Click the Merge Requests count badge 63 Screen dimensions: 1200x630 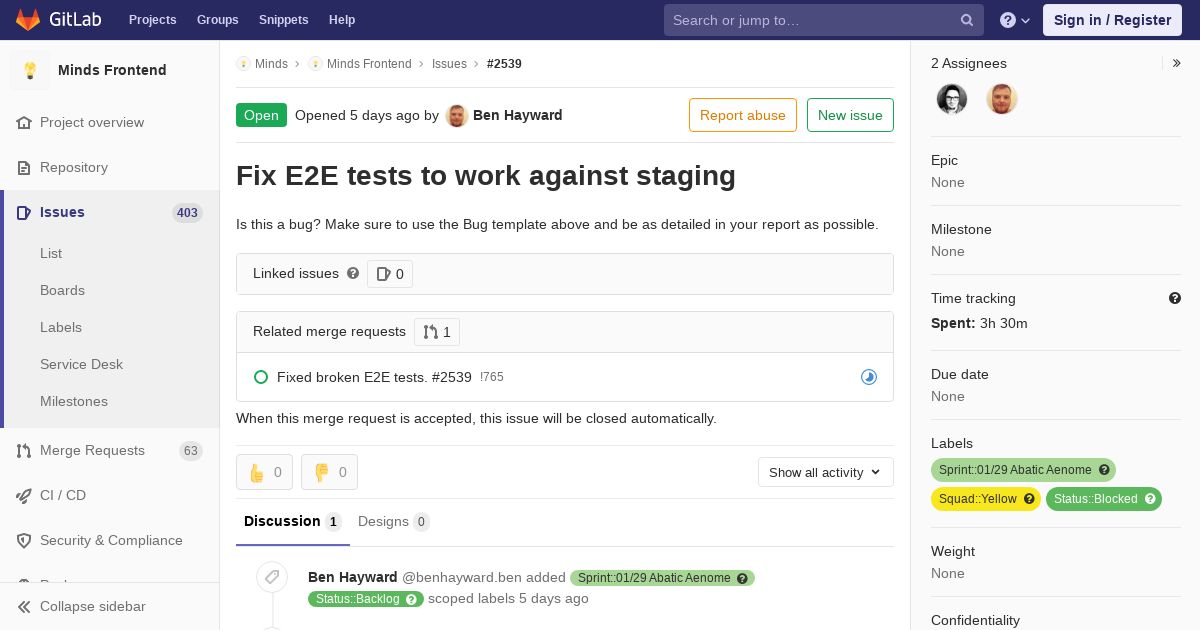191,451
